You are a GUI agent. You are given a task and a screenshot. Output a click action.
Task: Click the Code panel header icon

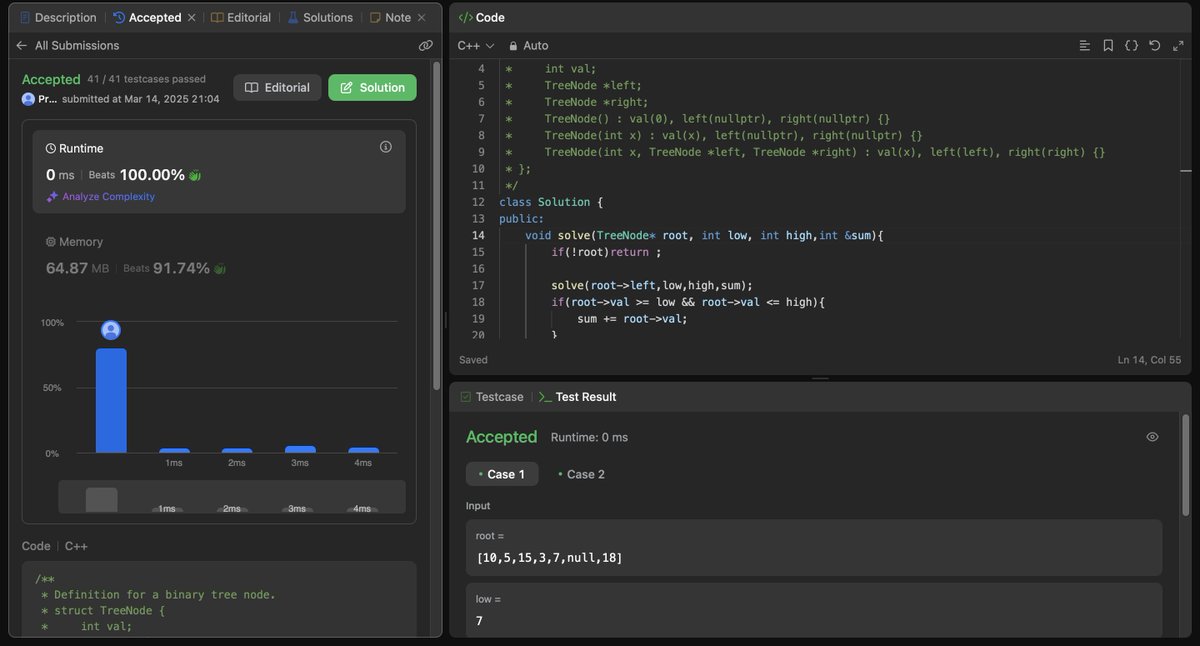[x=465, y=17]
